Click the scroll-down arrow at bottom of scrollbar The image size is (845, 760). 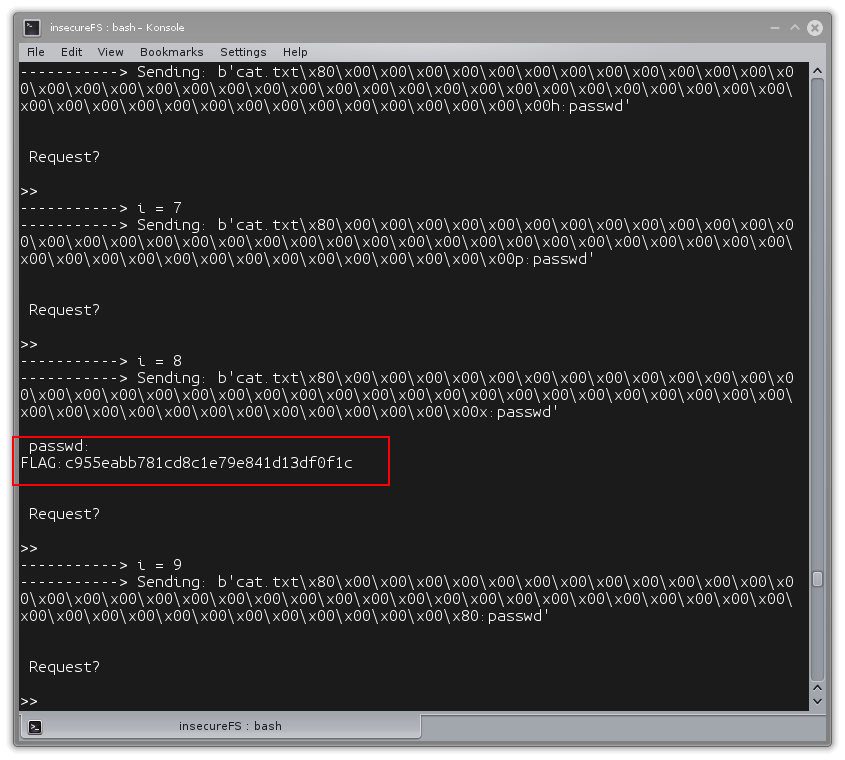click(817, 703)
